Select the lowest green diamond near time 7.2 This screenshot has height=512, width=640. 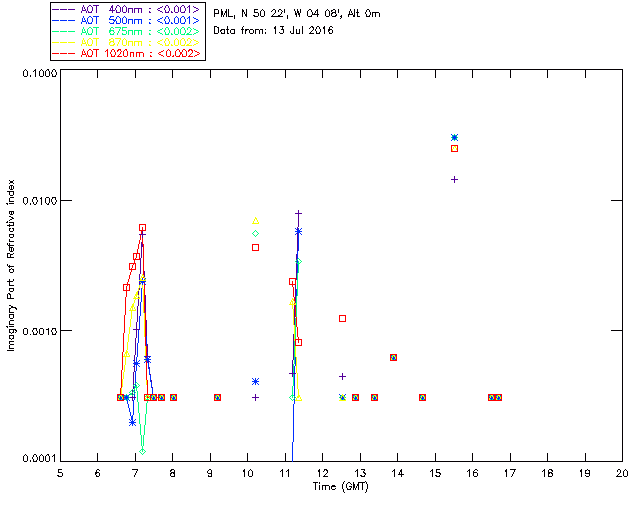[142, 452]
